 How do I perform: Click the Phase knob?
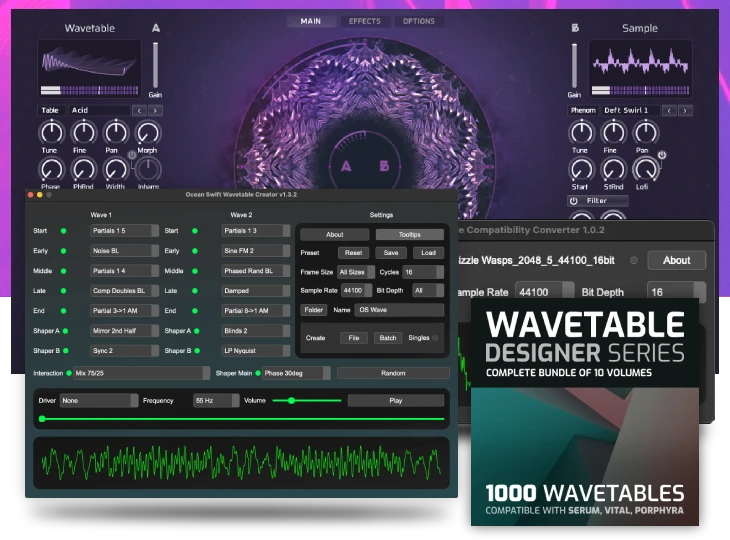52,169
